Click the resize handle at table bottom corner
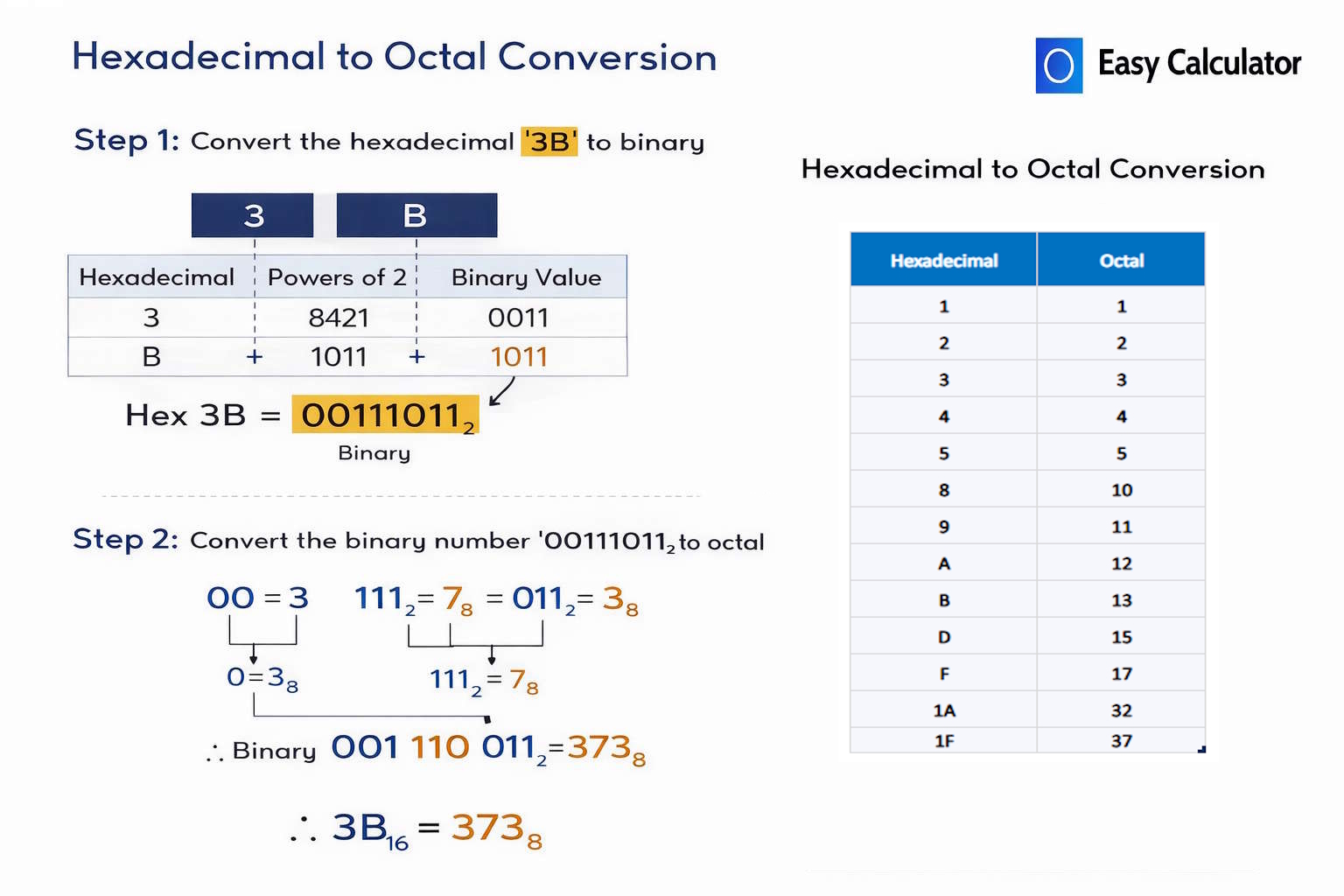The image size is (1344, 896). [1204, 751]
